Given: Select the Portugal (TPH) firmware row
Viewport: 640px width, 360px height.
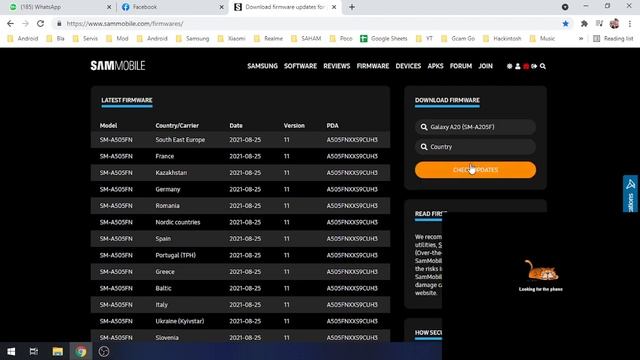Looking at the screenshot, I should coord(240,255).
